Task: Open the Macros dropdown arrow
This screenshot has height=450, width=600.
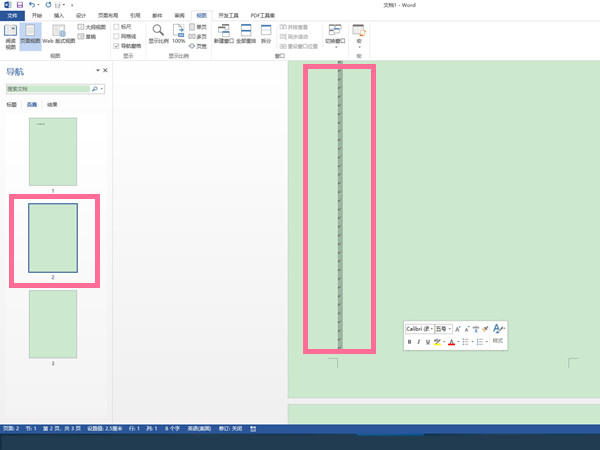Action: (x=359, y=47)
